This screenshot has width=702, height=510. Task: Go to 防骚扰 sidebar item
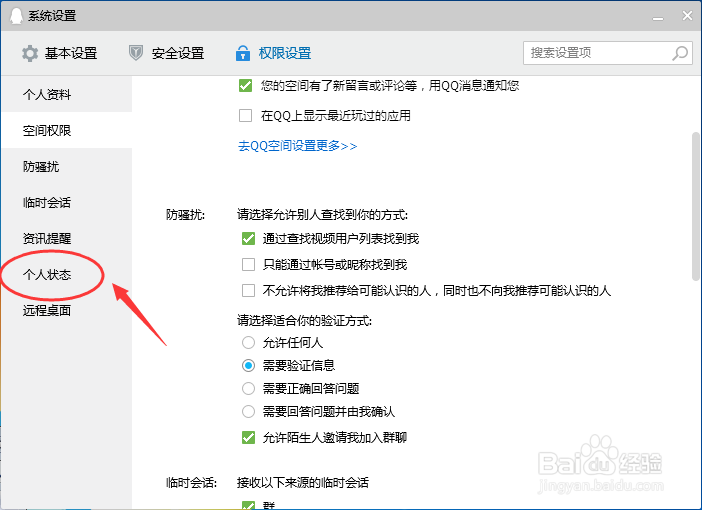click(x=67, y=167)
